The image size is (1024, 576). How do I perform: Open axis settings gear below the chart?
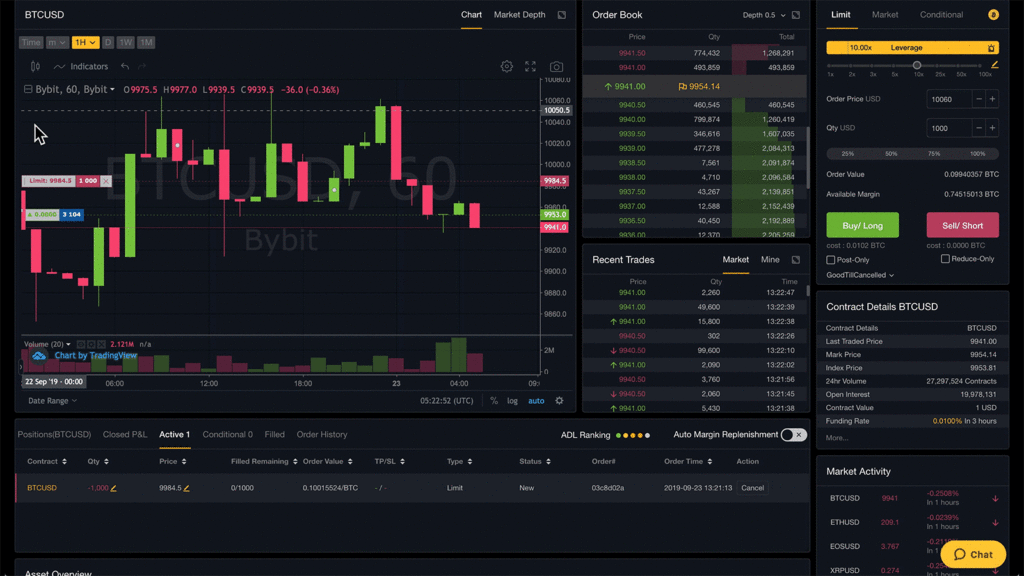point(560,401)
